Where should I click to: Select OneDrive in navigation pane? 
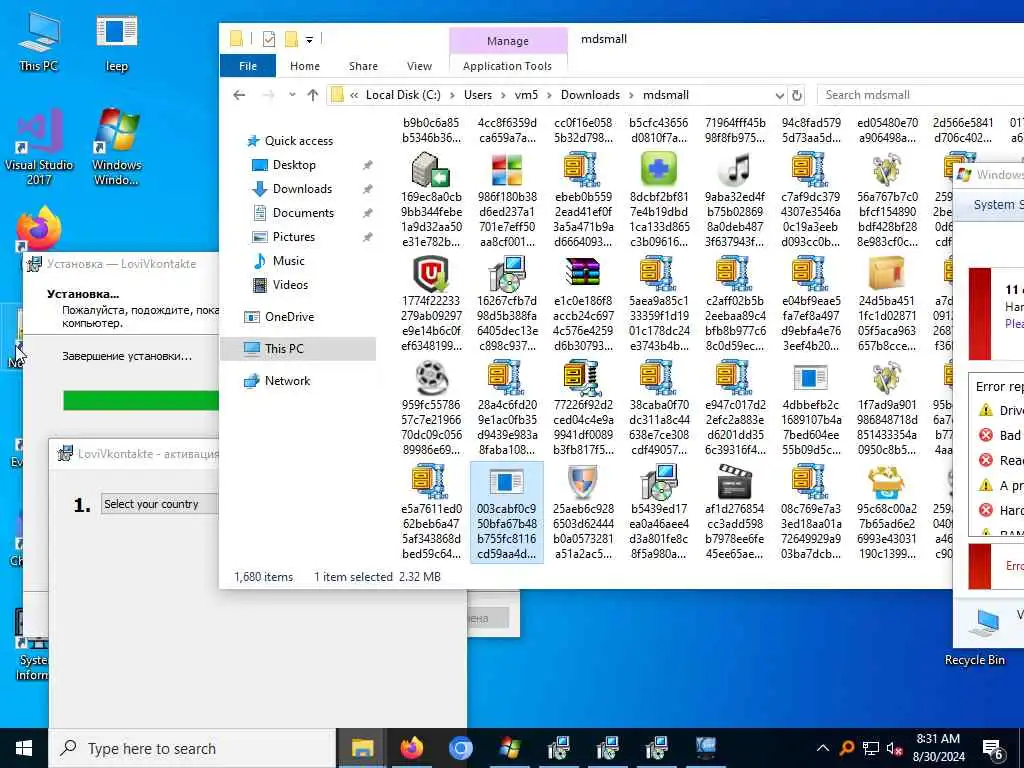click(x=289, y=317)
